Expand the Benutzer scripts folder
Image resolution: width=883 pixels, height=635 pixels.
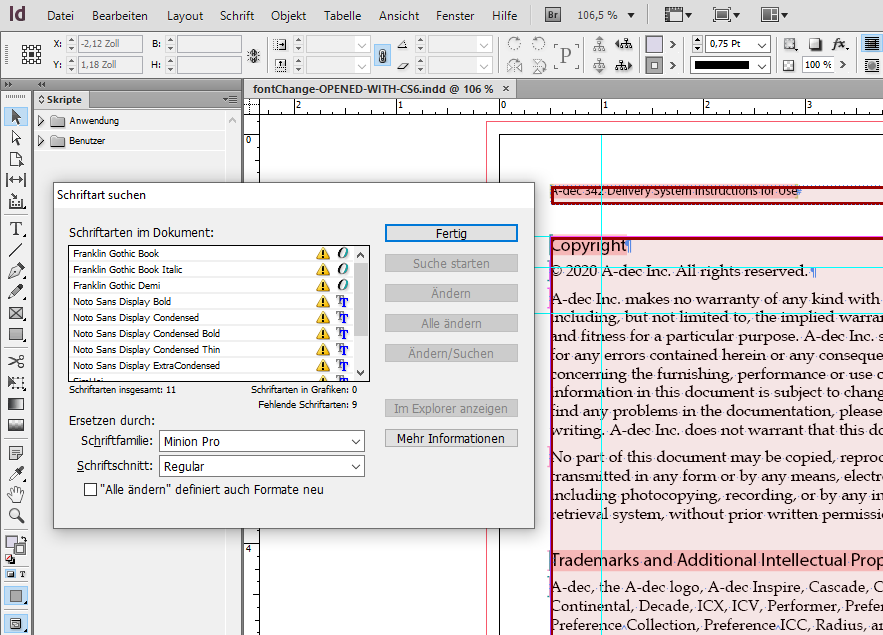pos(41,141)
